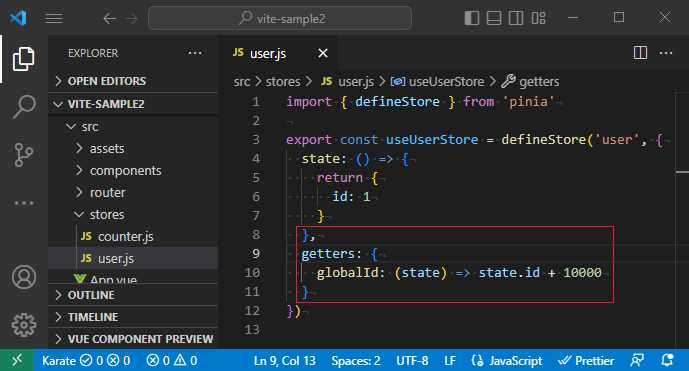
Task: Open Source Control view
Action: click(24, 155)
